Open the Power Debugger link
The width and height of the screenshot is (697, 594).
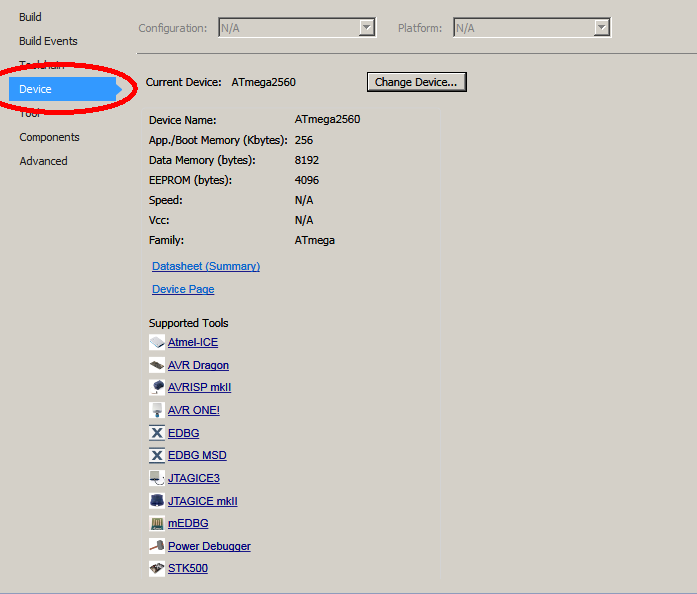point(209,546)
